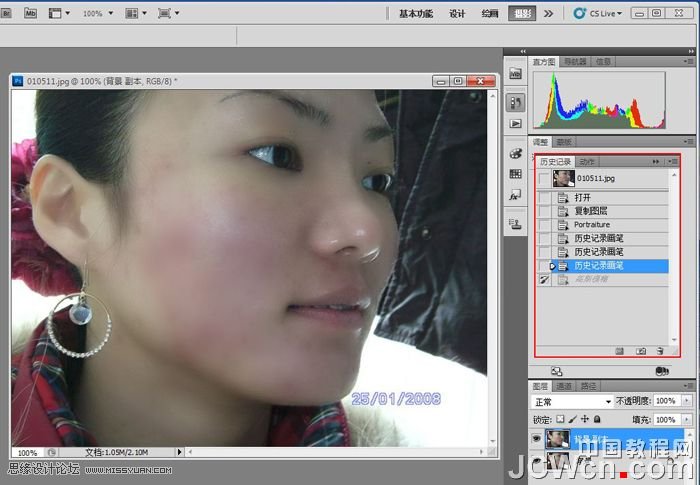The height and width of the screenshot is (485, 700).
Task: Switch to the 蒙版 tab
Action: [x=563, y=142]
